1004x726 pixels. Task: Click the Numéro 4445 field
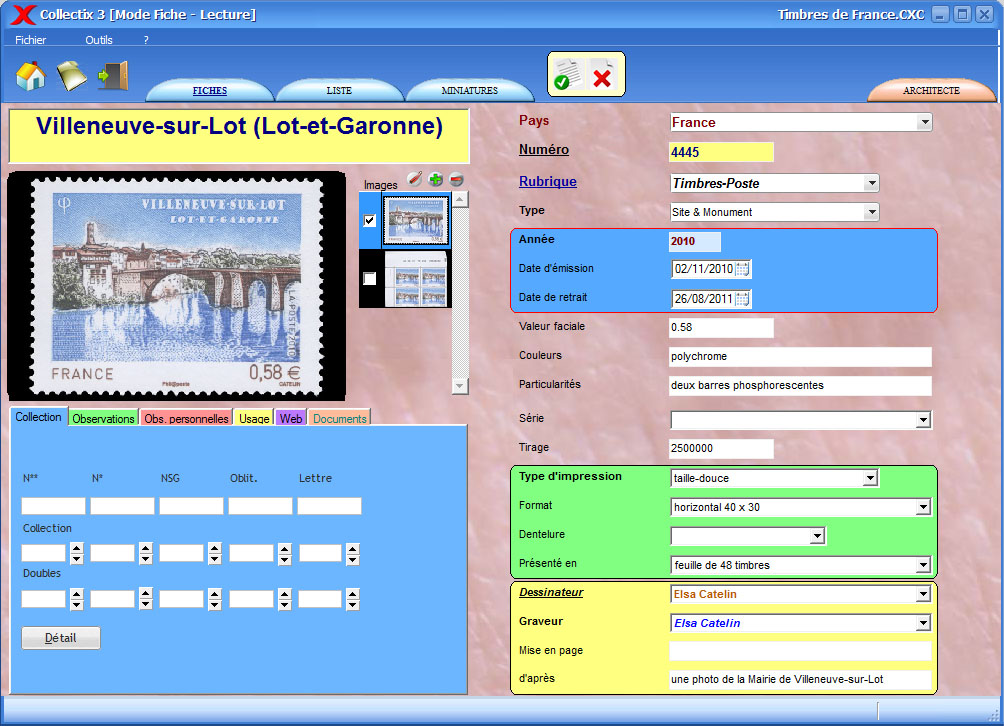point(721,152)
